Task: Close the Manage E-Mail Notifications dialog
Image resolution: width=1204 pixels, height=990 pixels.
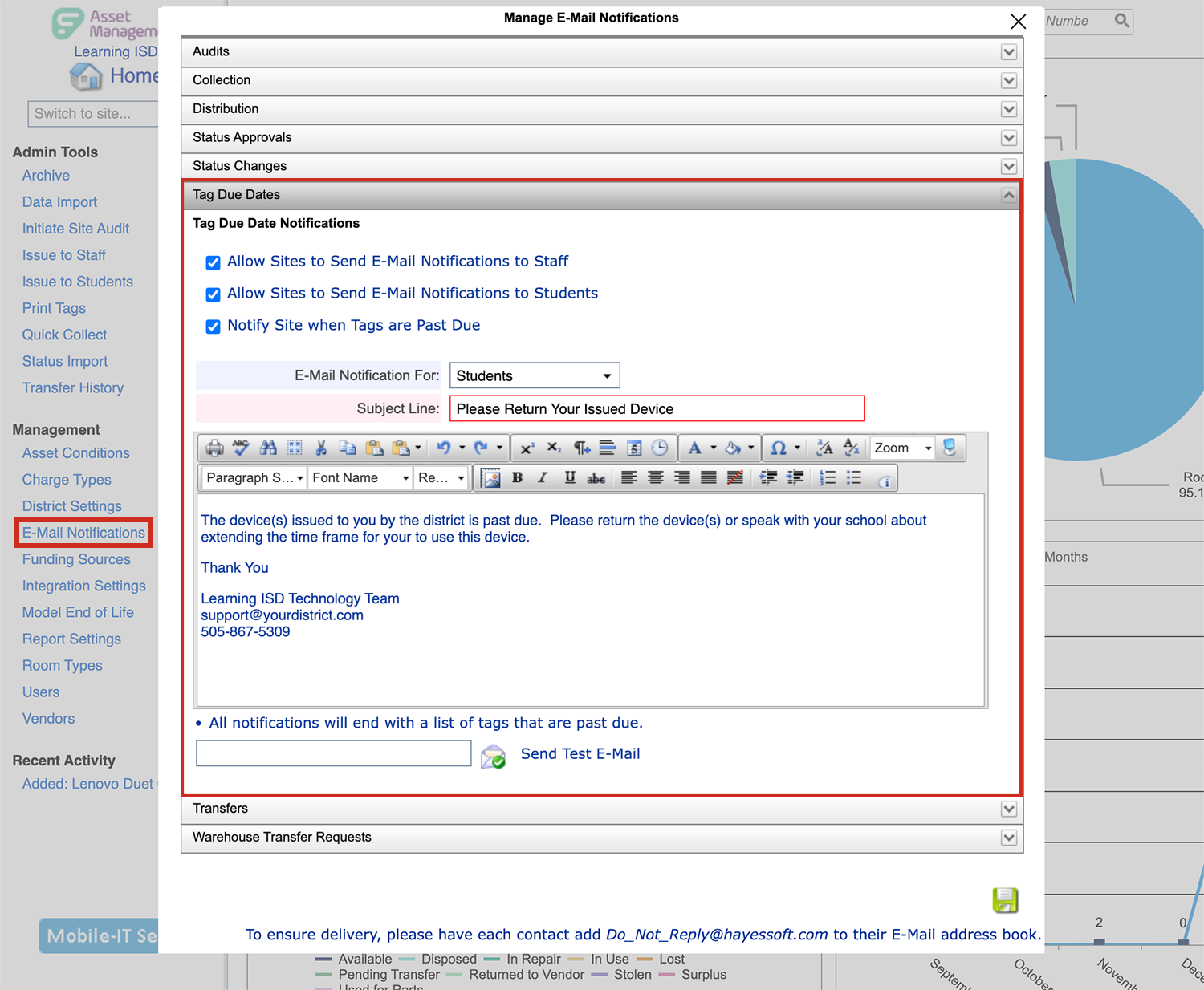Action: [1018, 22]
